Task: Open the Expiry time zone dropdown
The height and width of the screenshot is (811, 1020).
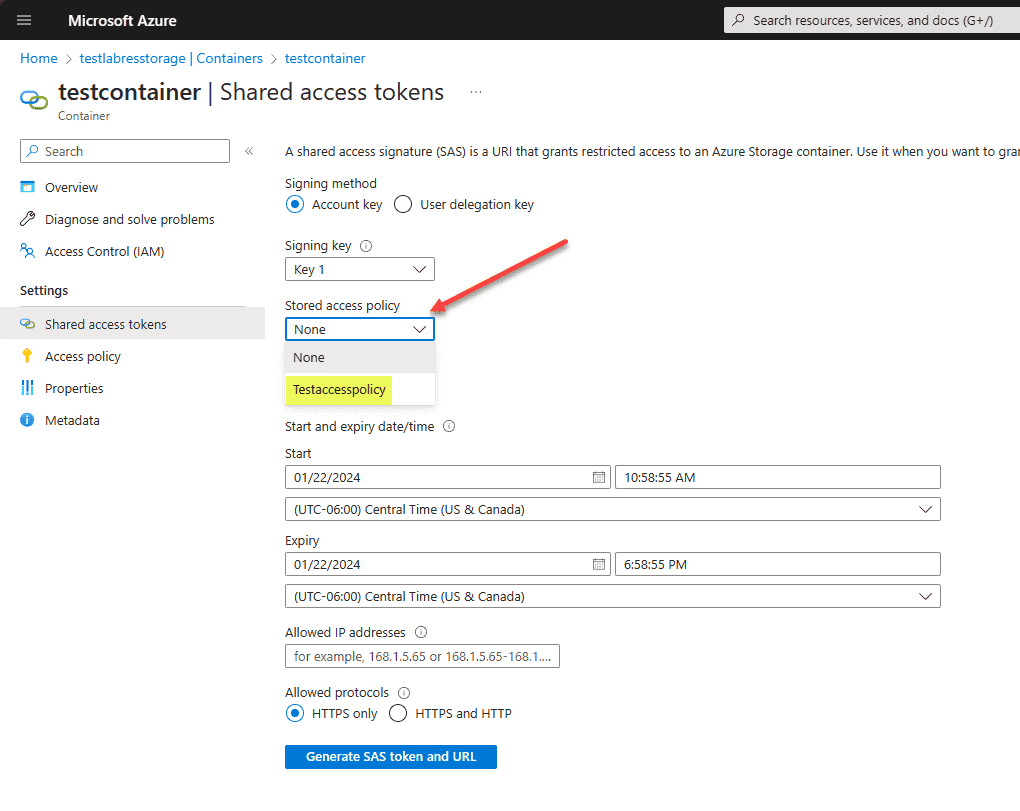Action: pos(613,596)
